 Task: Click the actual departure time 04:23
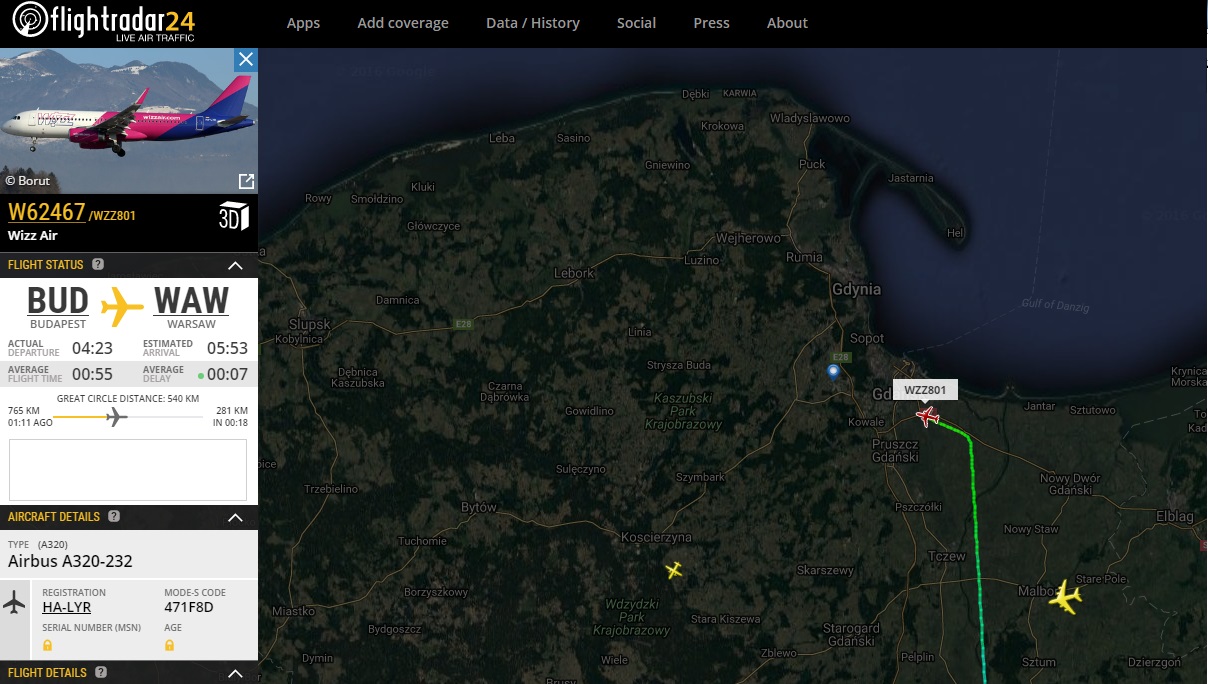point(92,349)
